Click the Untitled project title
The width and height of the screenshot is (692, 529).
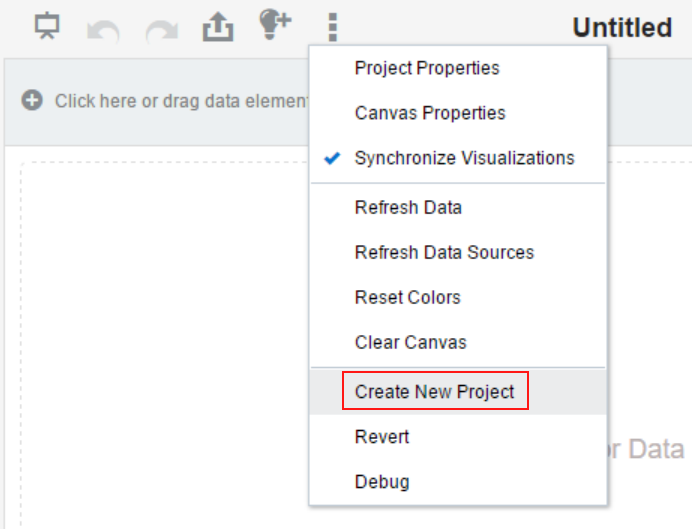(622, 27)
